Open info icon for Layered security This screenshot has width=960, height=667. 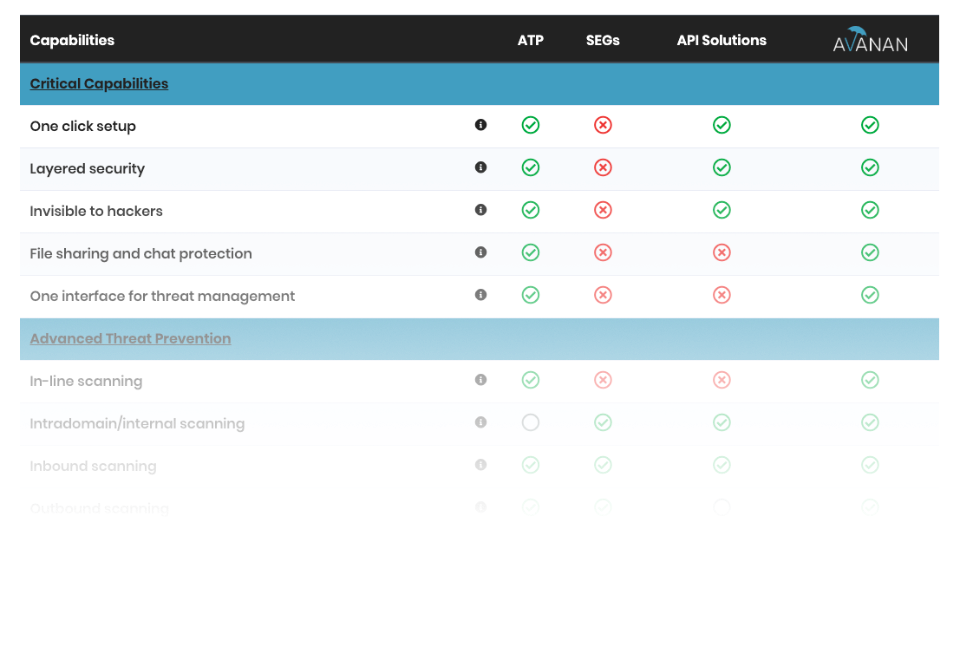pyautogui.click(x=481, y=167)
